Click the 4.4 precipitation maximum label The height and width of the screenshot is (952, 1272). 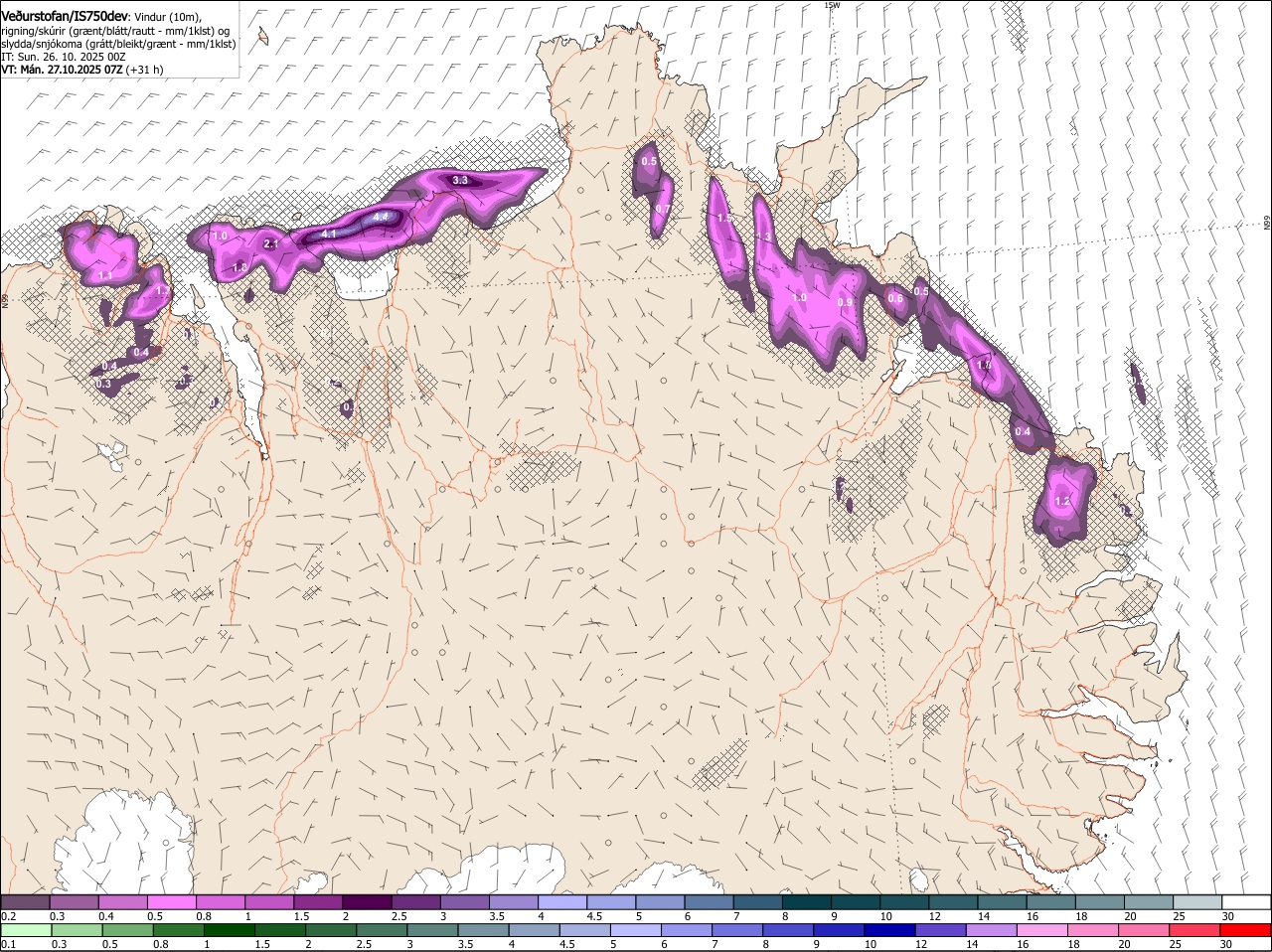(x=380, y=217)
